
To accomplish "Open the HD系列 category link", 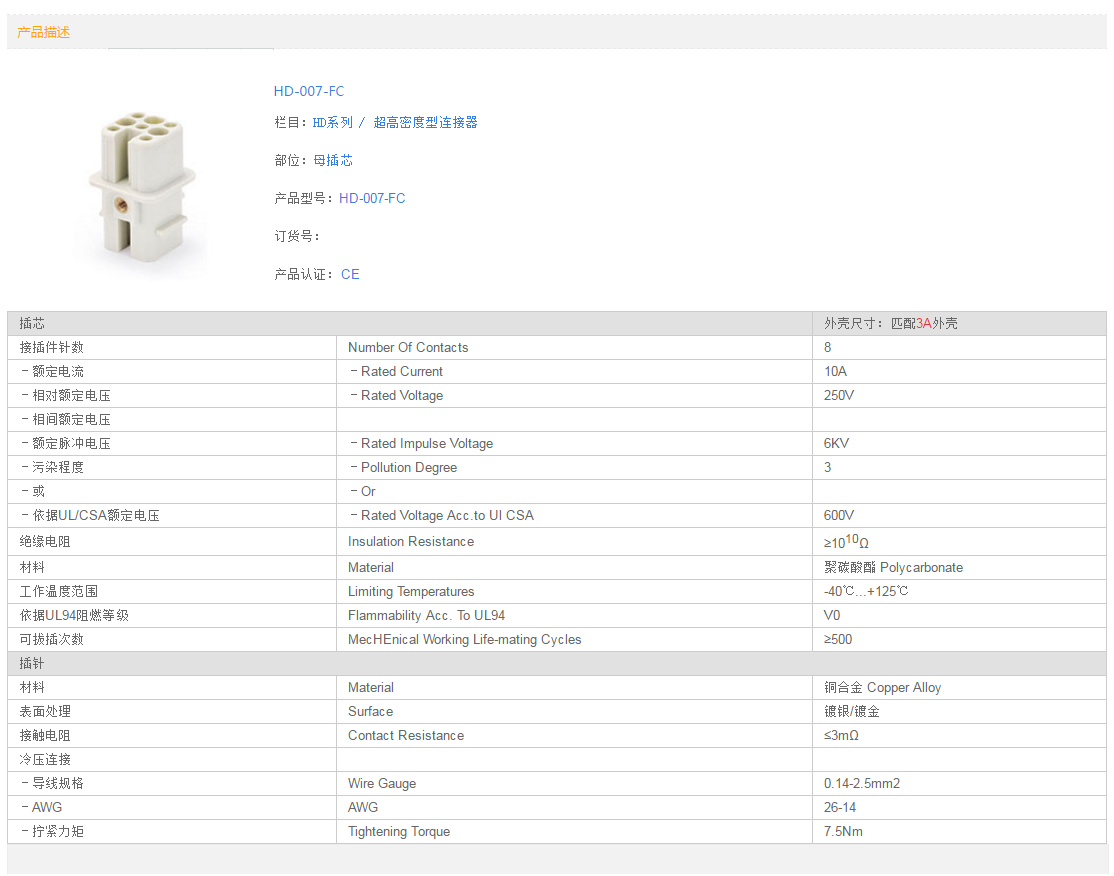I will [332, 122].
